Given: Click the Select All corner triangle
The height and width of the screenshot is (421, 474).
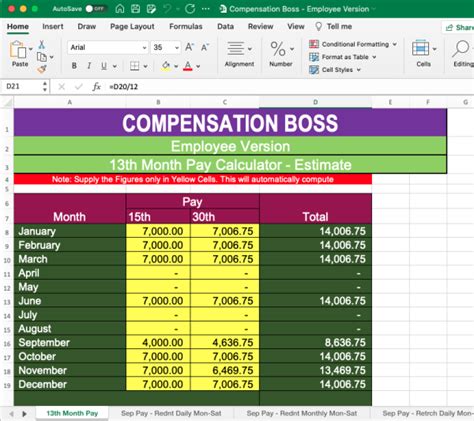Looking at the screenshot, I should (7, 102).
